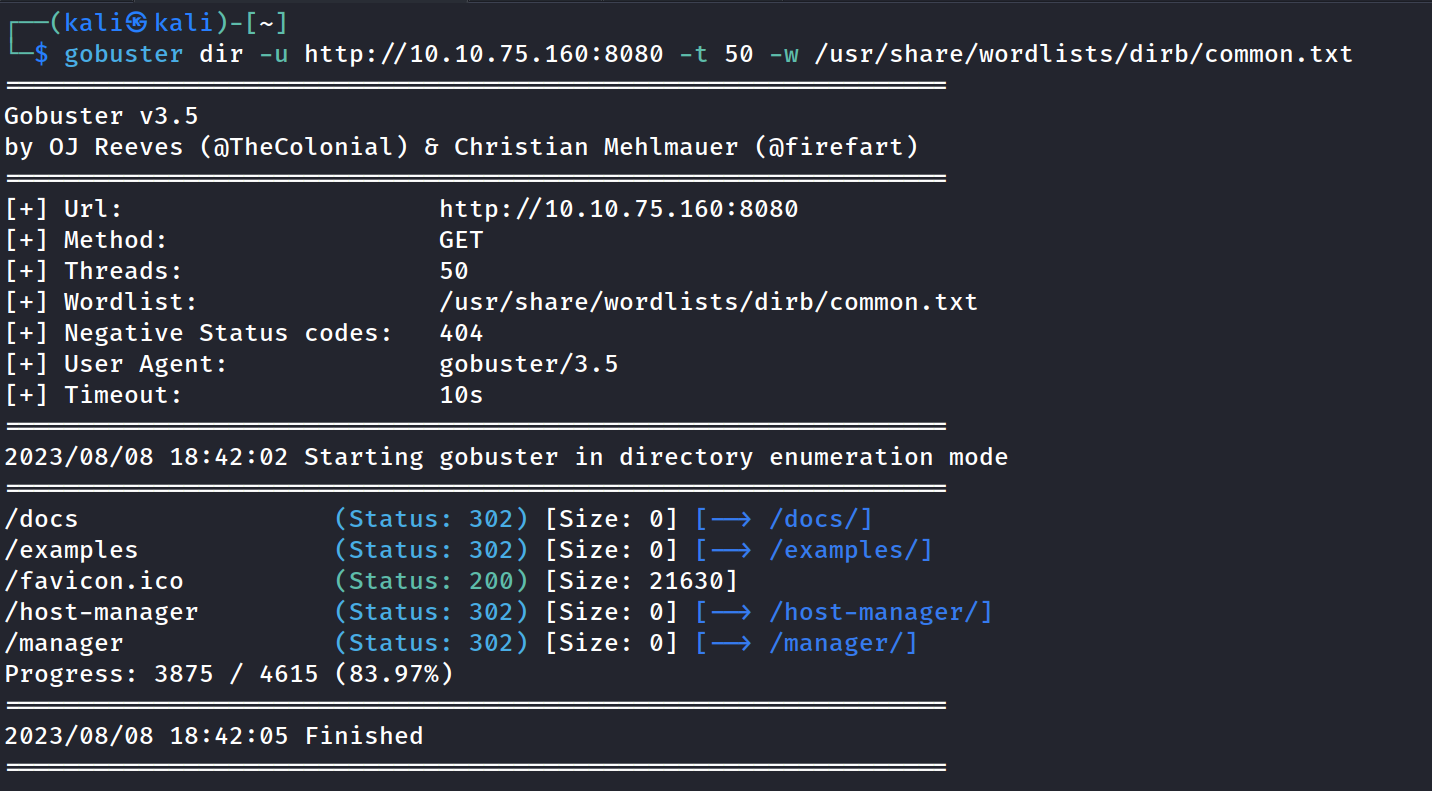Screen dimensions: 1432x791
Task: Click the gobuster command word in the prompt
Action: pyautogui.click(x=124, y=54)
